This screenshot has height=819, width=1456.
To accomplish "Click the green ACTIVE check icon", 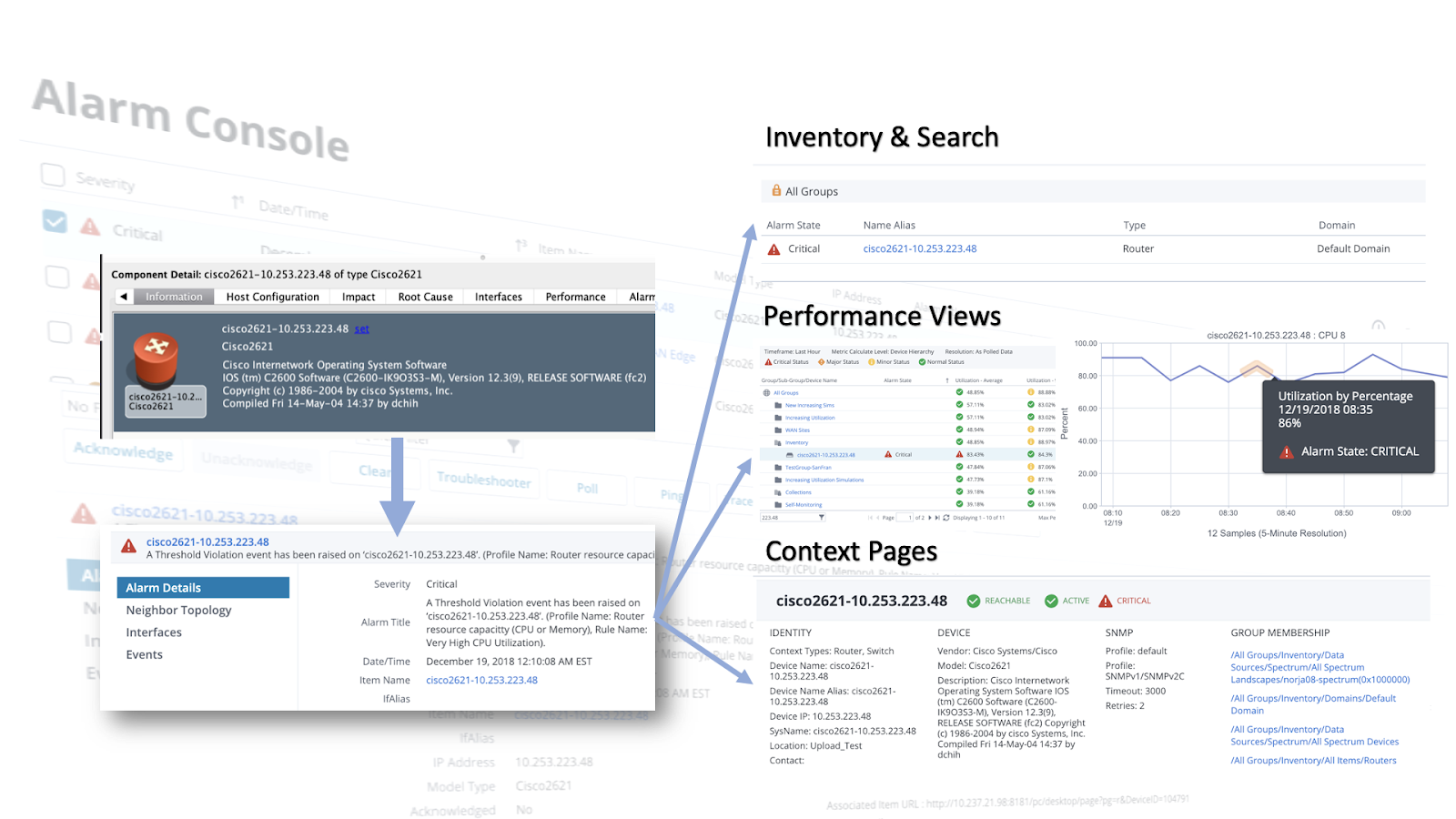I will [x=1051, y=601].
